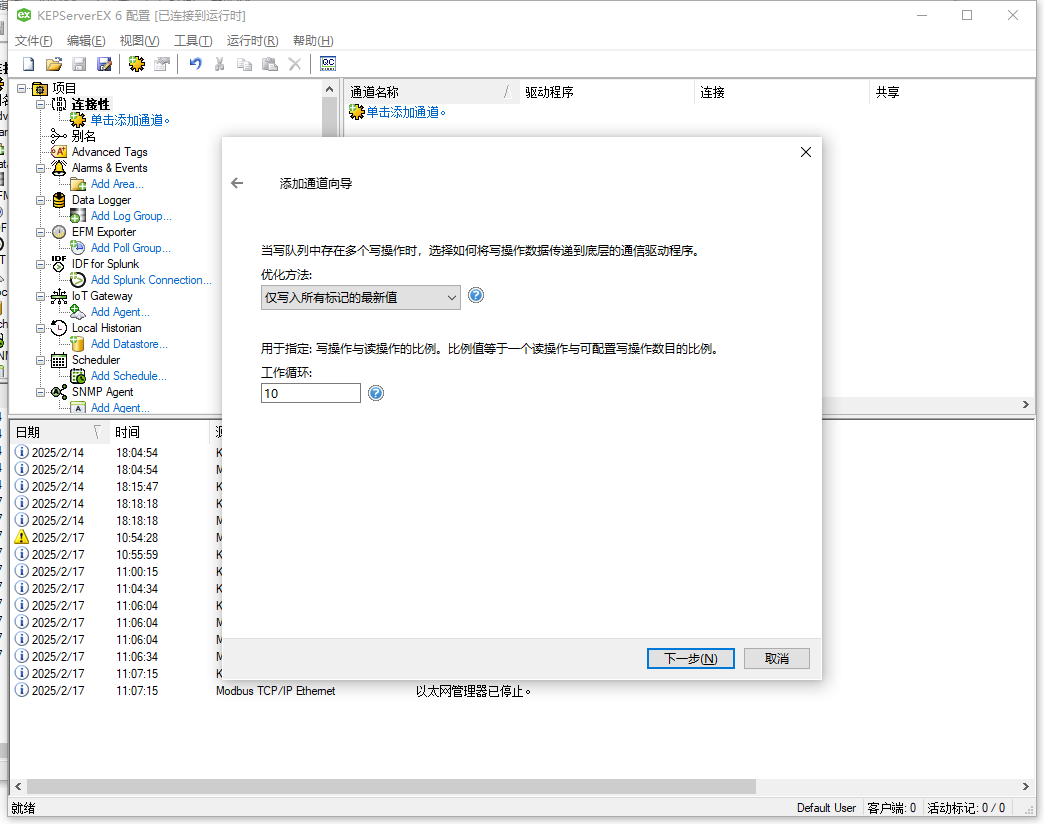
Task: Open the 帮助(H) menu
Action: coord(313,41)
